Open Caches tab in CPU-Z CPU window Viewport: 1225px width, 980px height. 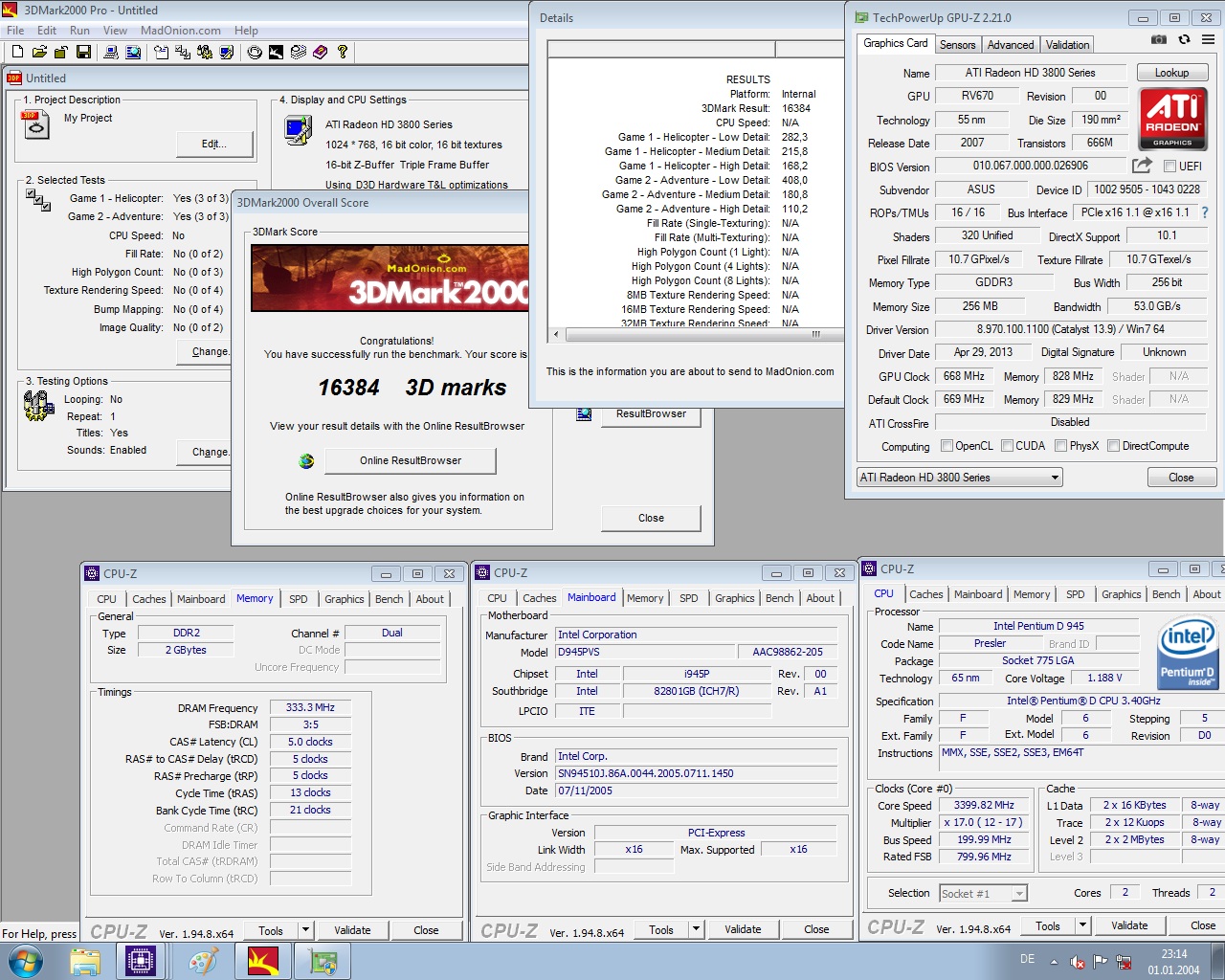[x=925, y=594]
